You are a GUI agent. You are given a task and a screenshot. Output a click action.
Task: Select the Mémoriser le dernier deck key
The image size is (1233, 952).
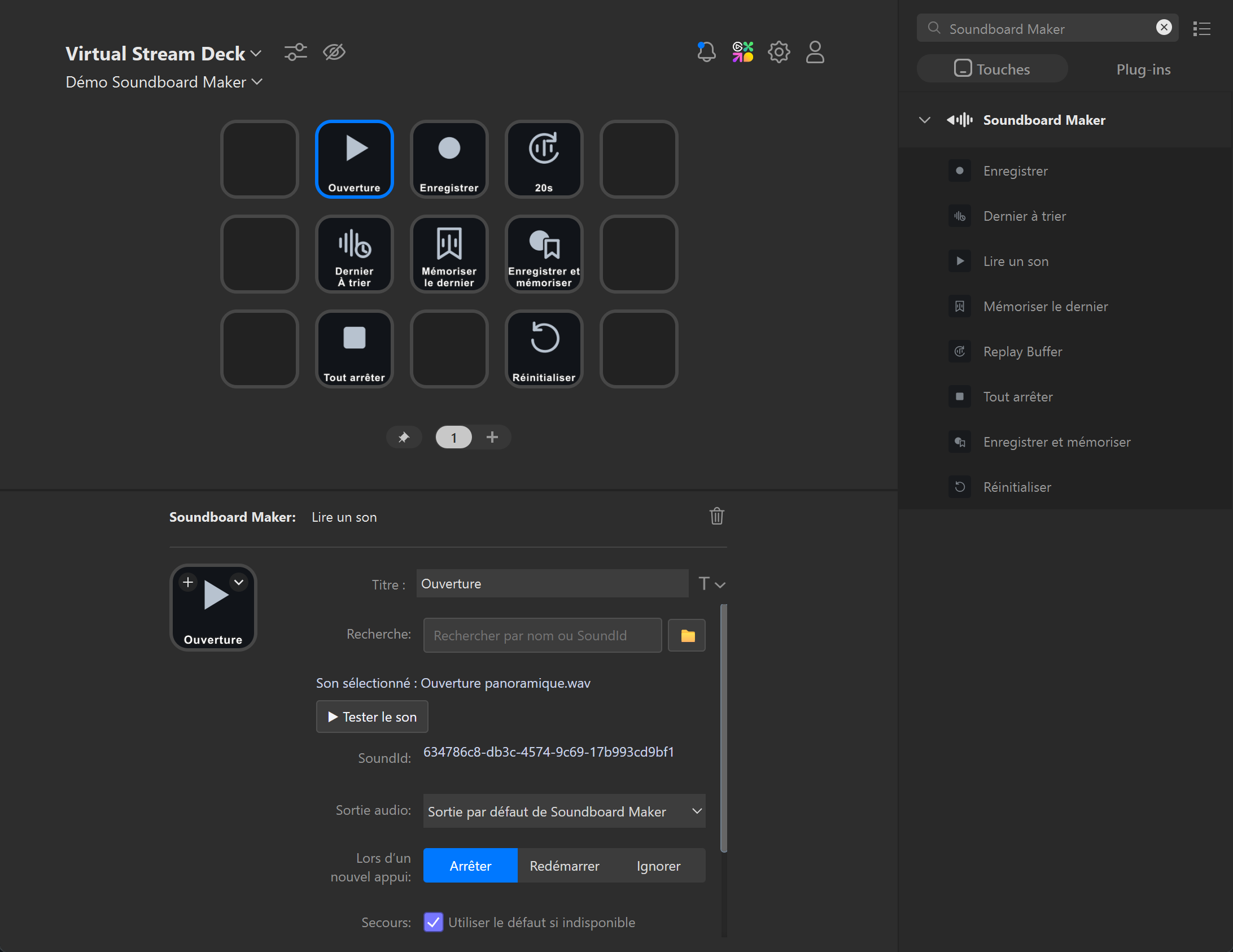click(x=449, y=254)
